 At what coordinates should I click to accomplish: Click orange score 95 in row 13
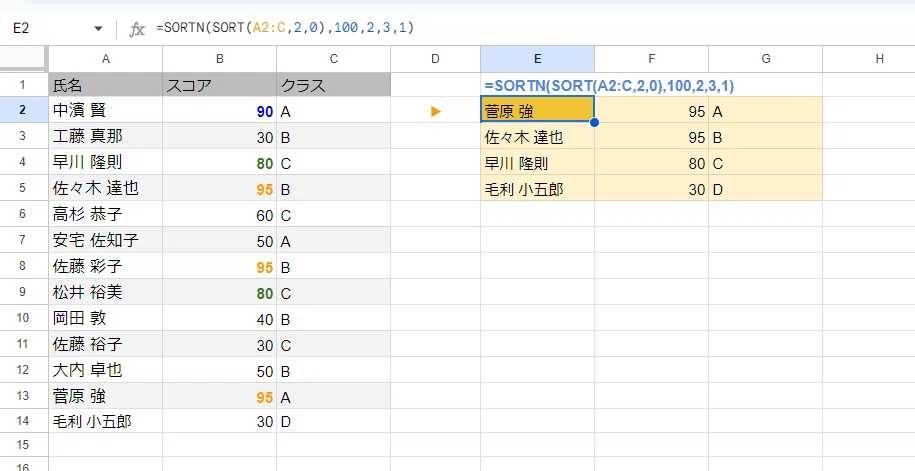(x=219, y=396)
